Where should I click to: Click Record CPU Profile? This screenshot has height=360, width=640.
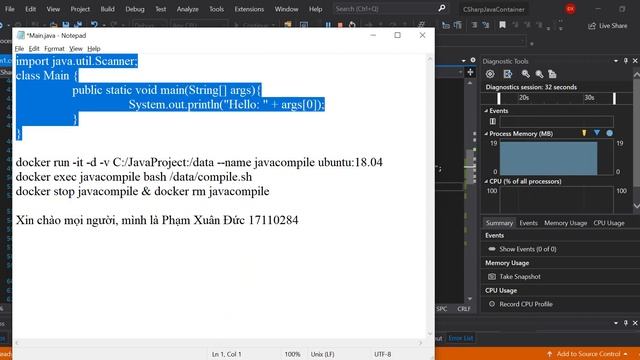526,304
